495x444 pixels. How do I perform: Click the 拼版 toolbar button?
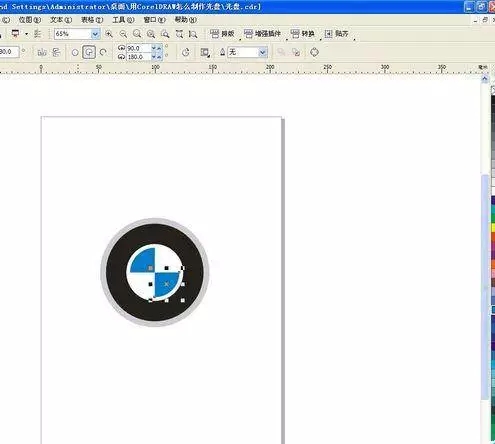[222, 34]
